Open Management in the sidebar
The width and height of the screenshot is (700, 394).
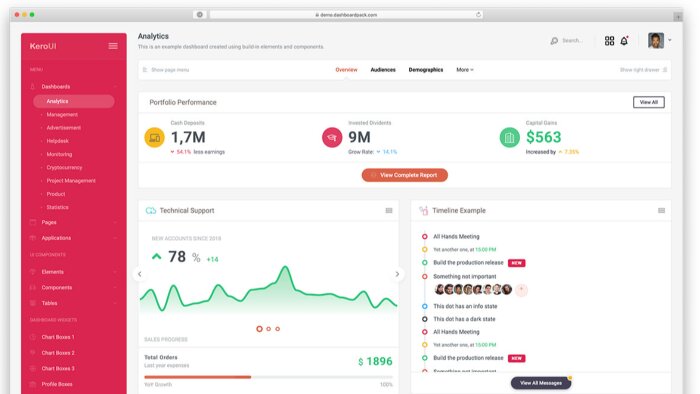click(62, 115)
